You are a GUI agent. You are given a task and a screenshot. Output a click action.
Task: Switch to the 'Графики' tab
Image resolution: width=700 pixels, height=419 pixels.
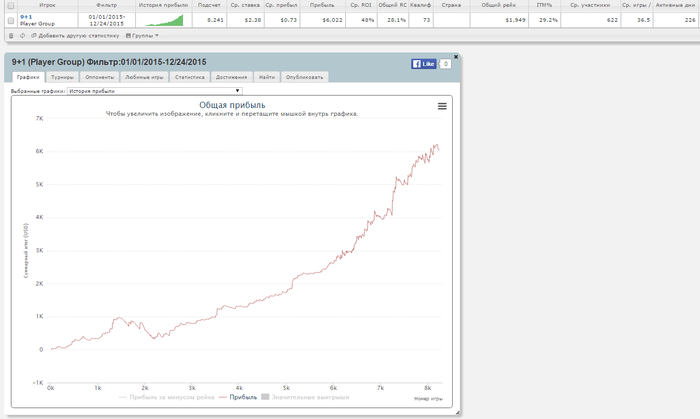click(28, 77)
